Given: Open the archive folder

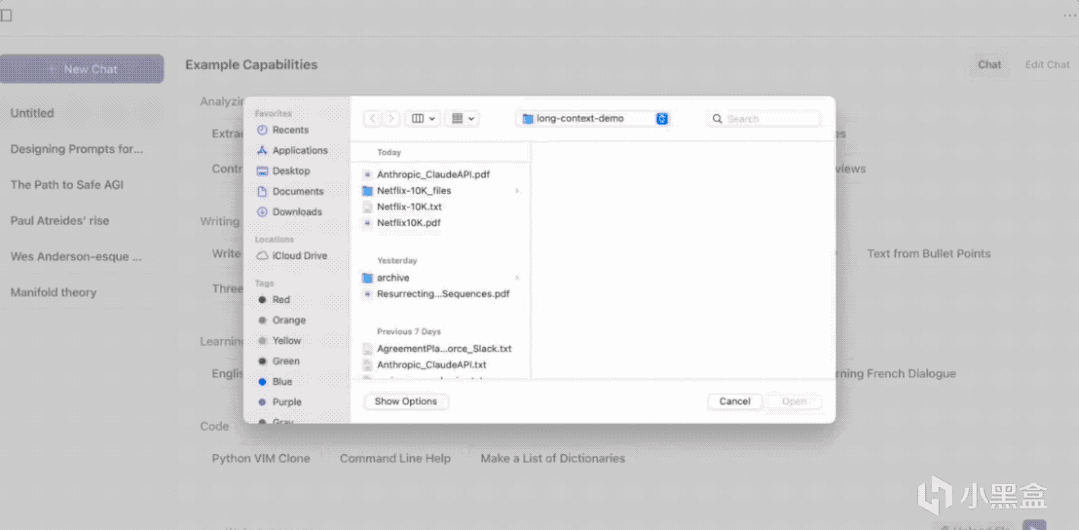Looking at the screenshot, I should (393, 277).
